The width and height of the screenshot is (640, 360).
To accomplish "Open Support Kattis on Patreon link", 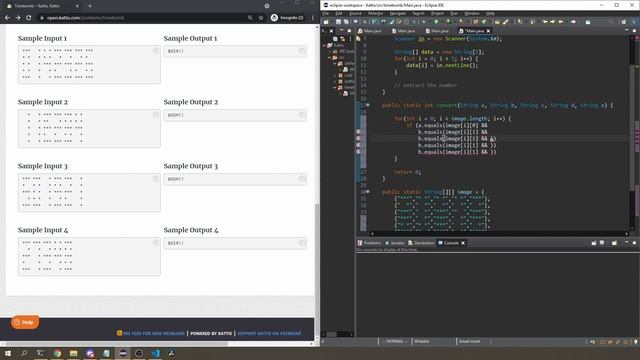I will (x=269, y=333).
